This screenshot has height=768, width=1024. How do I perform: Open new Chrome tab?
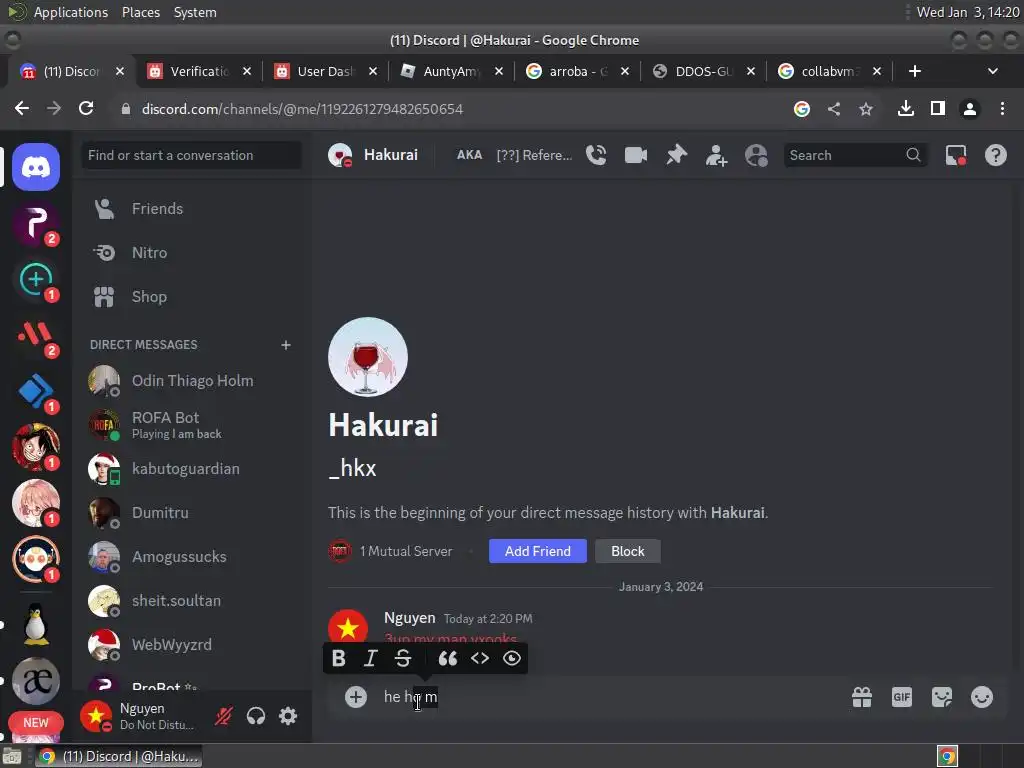(x=914, y=71)
